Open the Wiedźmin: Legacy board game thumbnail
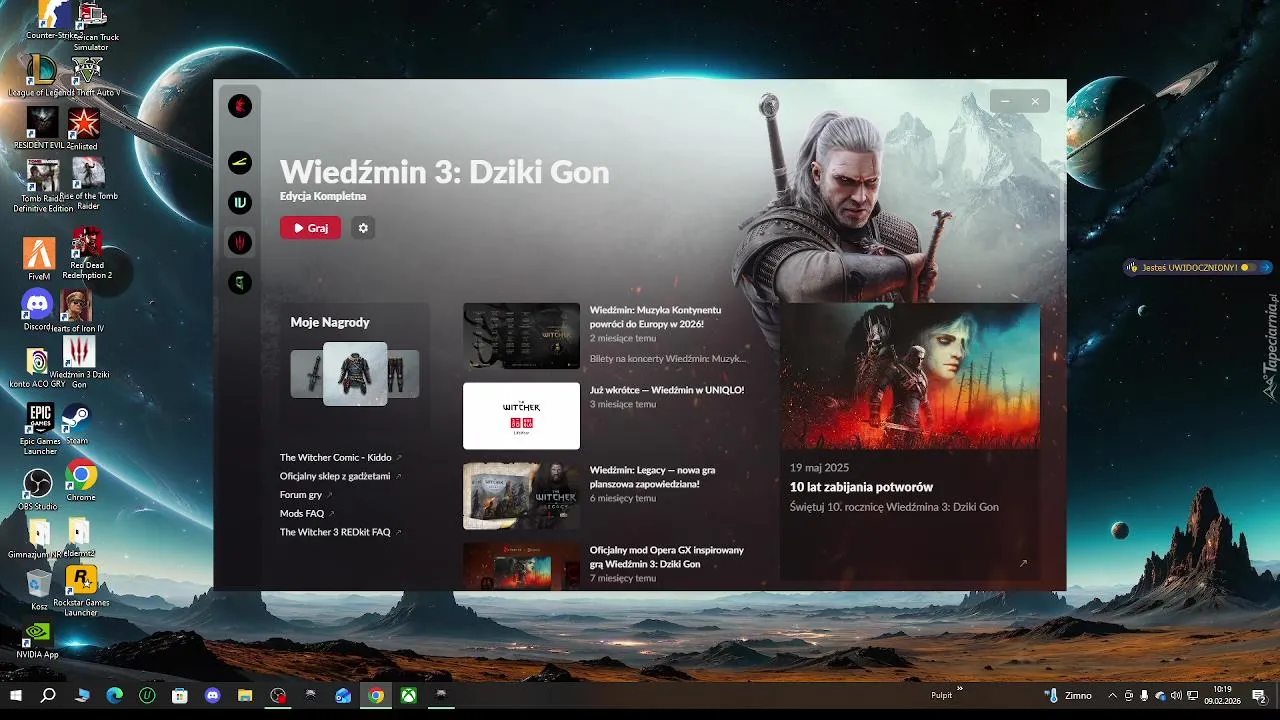 point(521,496)
